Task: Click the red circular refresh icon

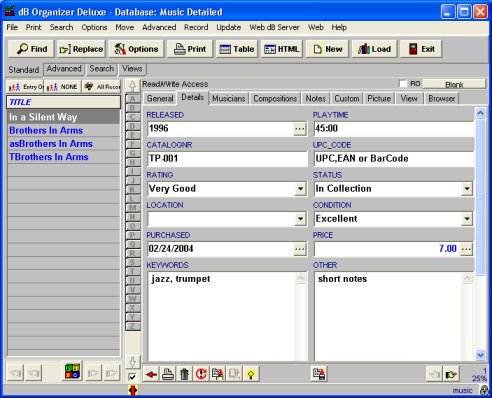Action: [x=201, y=374]
